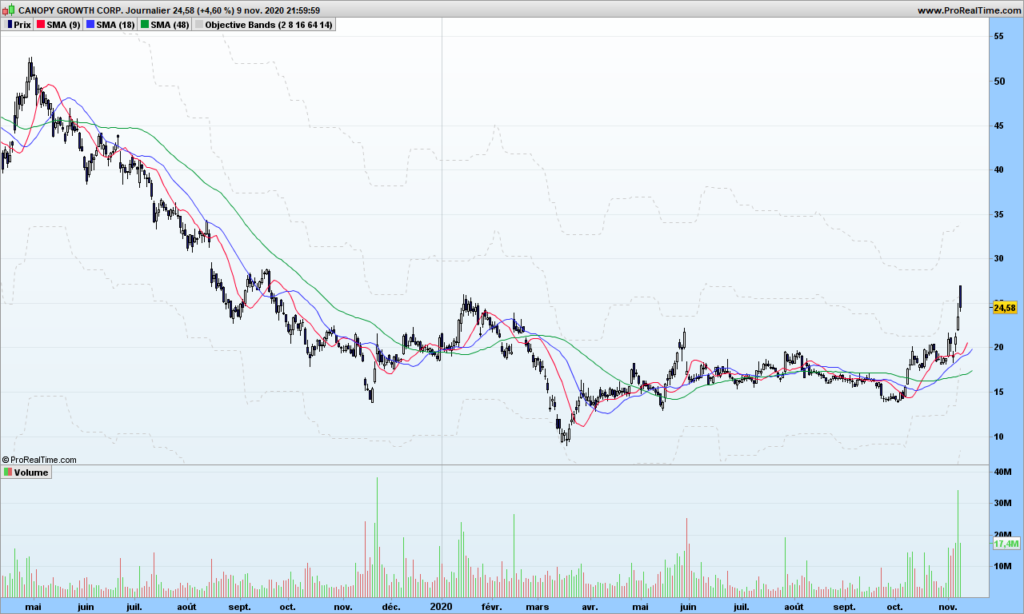Viewport: 1024px width, 614px height.
Task: Click the 35 price axis label
Action: (x=999, y=214)
